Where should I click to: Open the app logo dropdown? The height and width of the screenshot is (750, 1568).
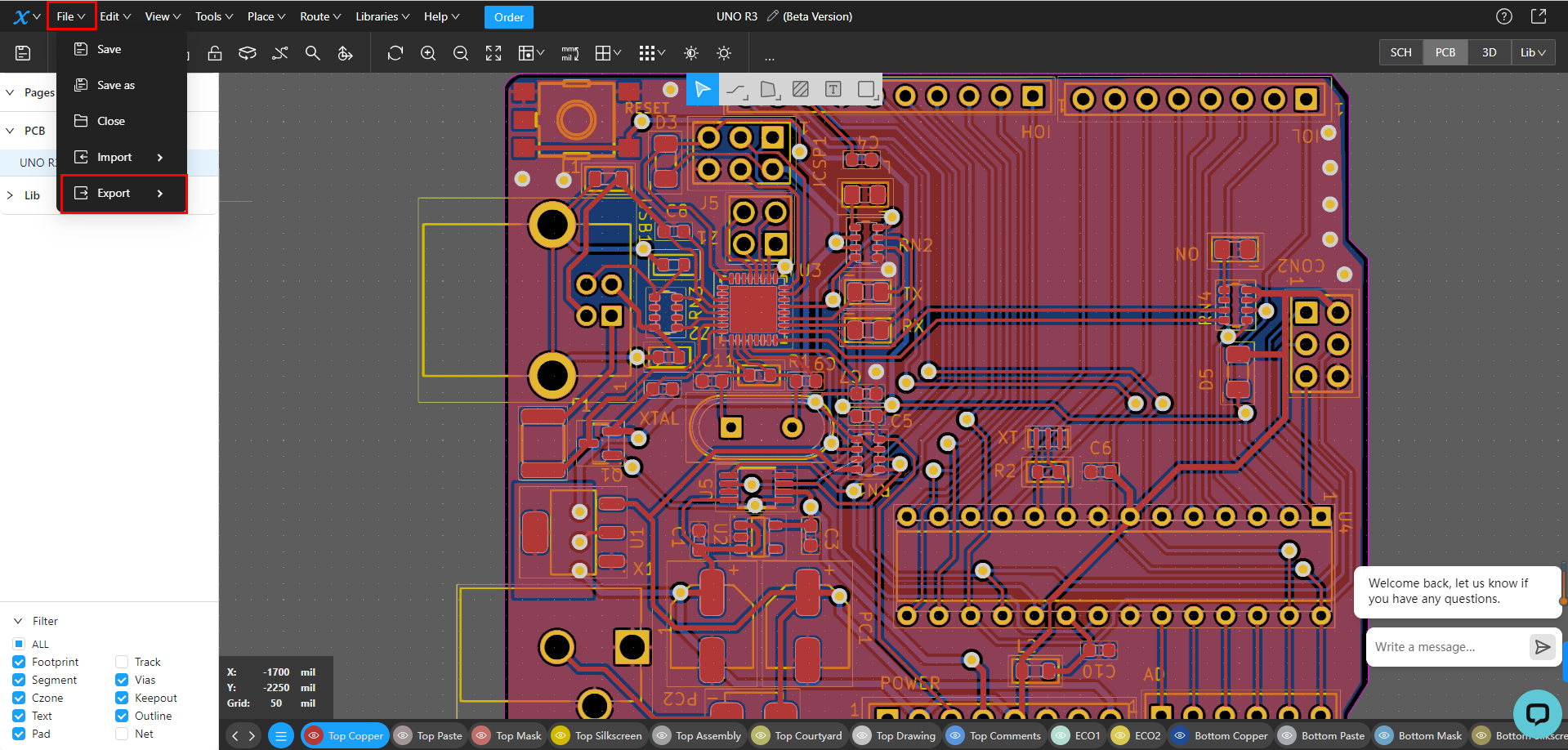point(26,16)
